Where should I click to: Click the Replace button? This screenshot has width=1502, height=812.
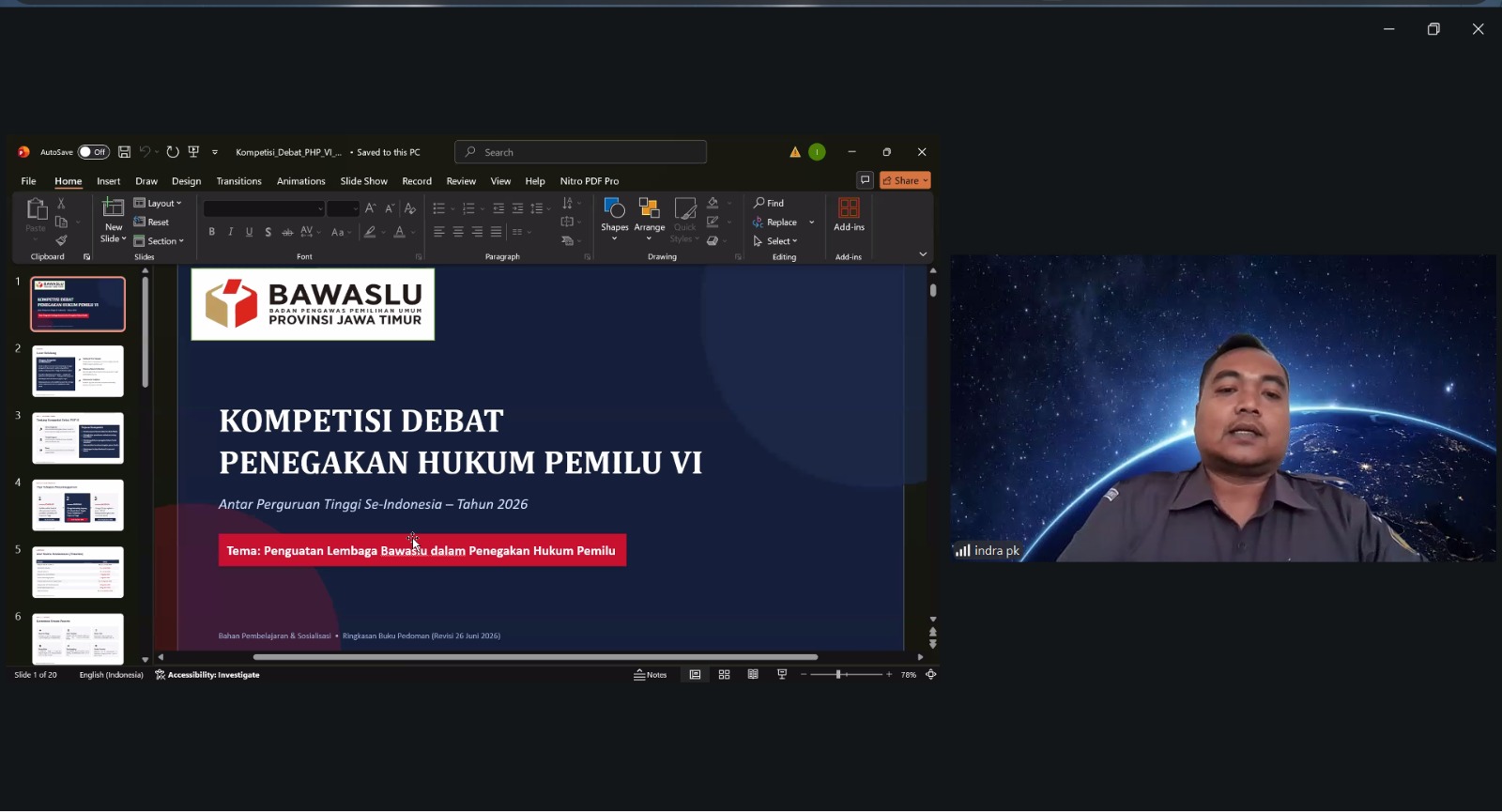[x=775, y=222]
